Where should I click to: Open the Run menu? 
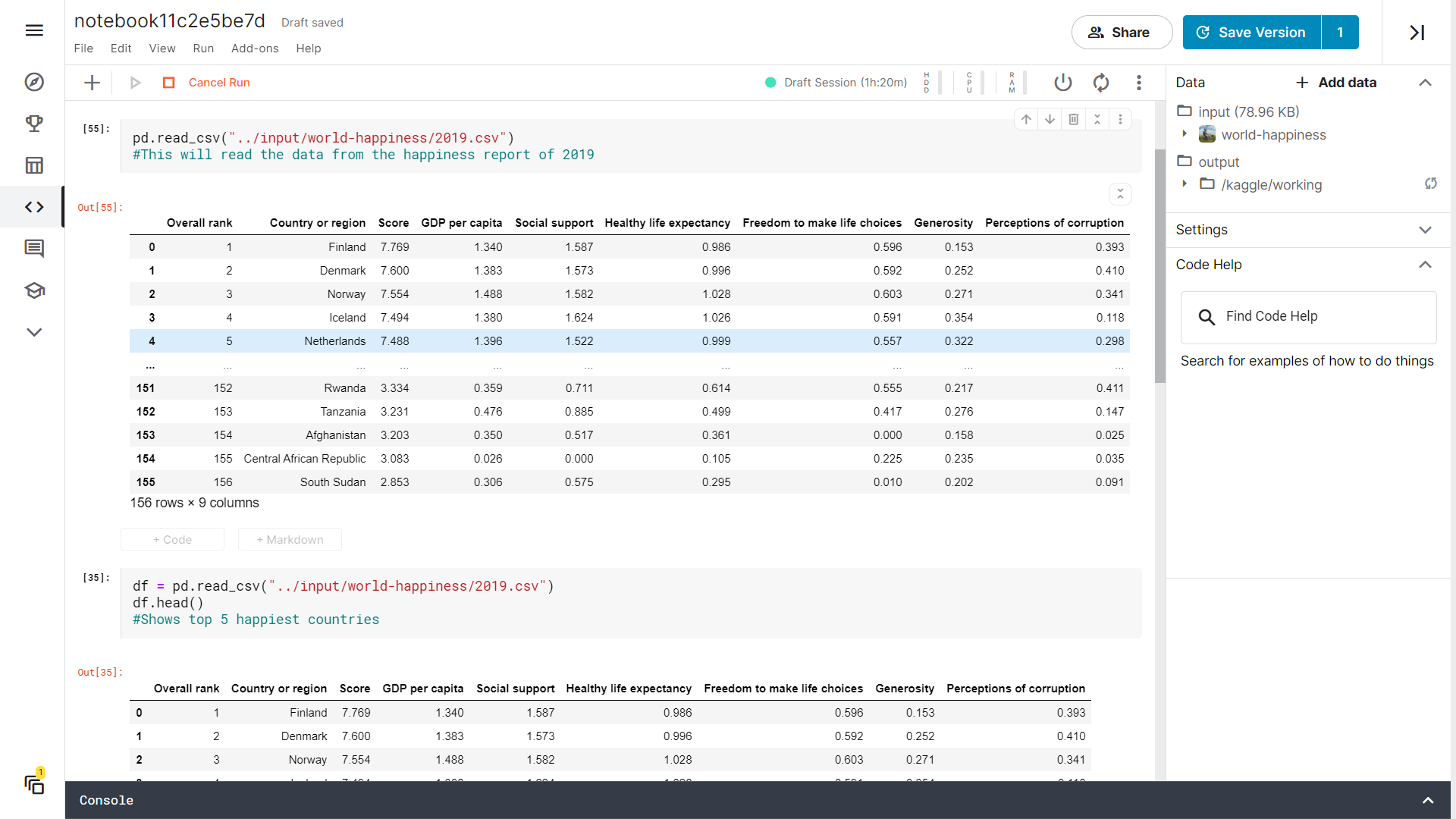[x=203, y=49]
